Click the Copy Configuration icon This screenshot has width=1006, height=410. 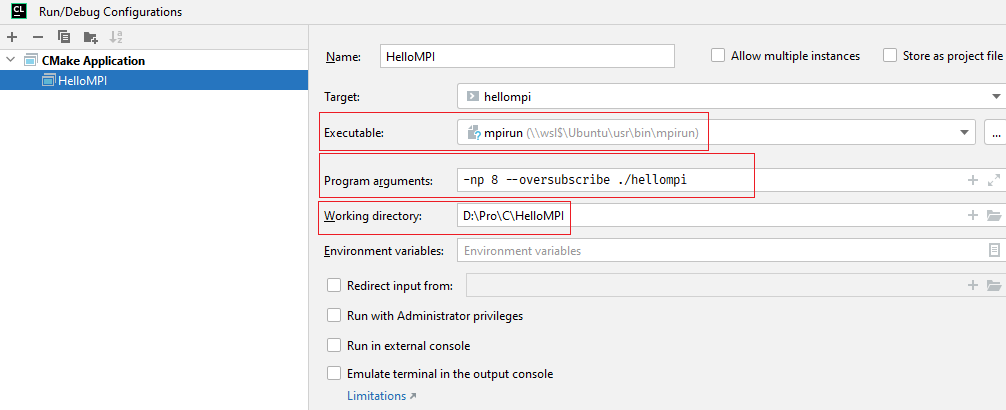tap(64, 37)
